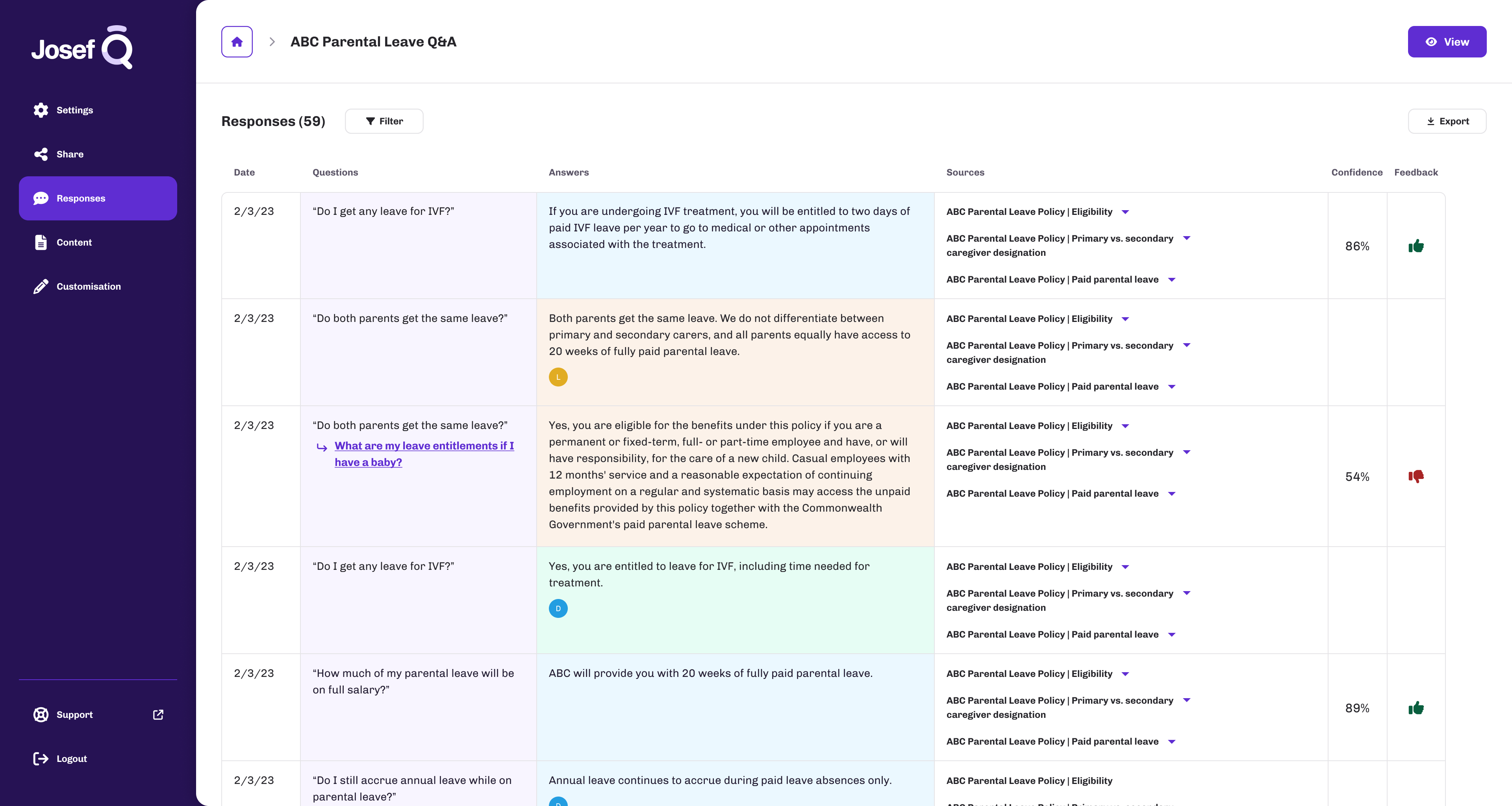
Task: Click the Josef Q logo
Action: click(x=82, y=48)
